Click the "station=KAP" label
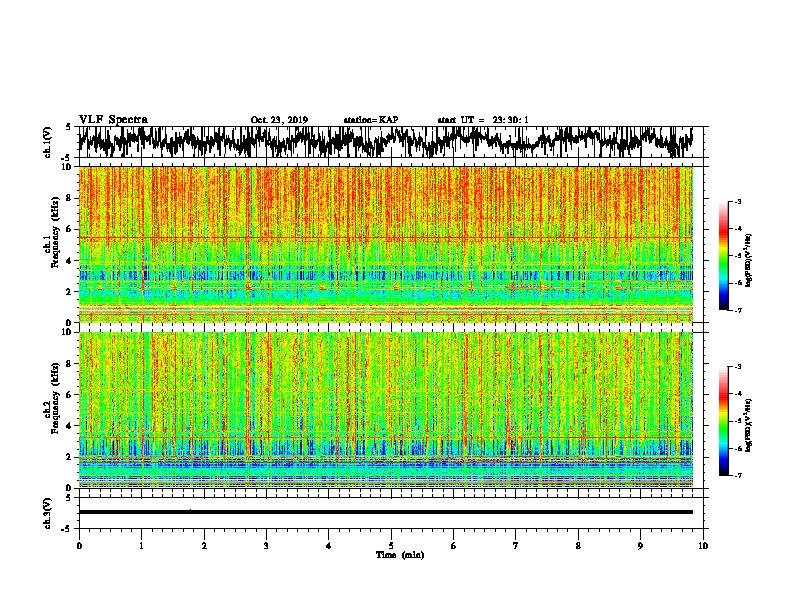Image resolution: width=792 pixels, height=612 pixels. [371, 120]
